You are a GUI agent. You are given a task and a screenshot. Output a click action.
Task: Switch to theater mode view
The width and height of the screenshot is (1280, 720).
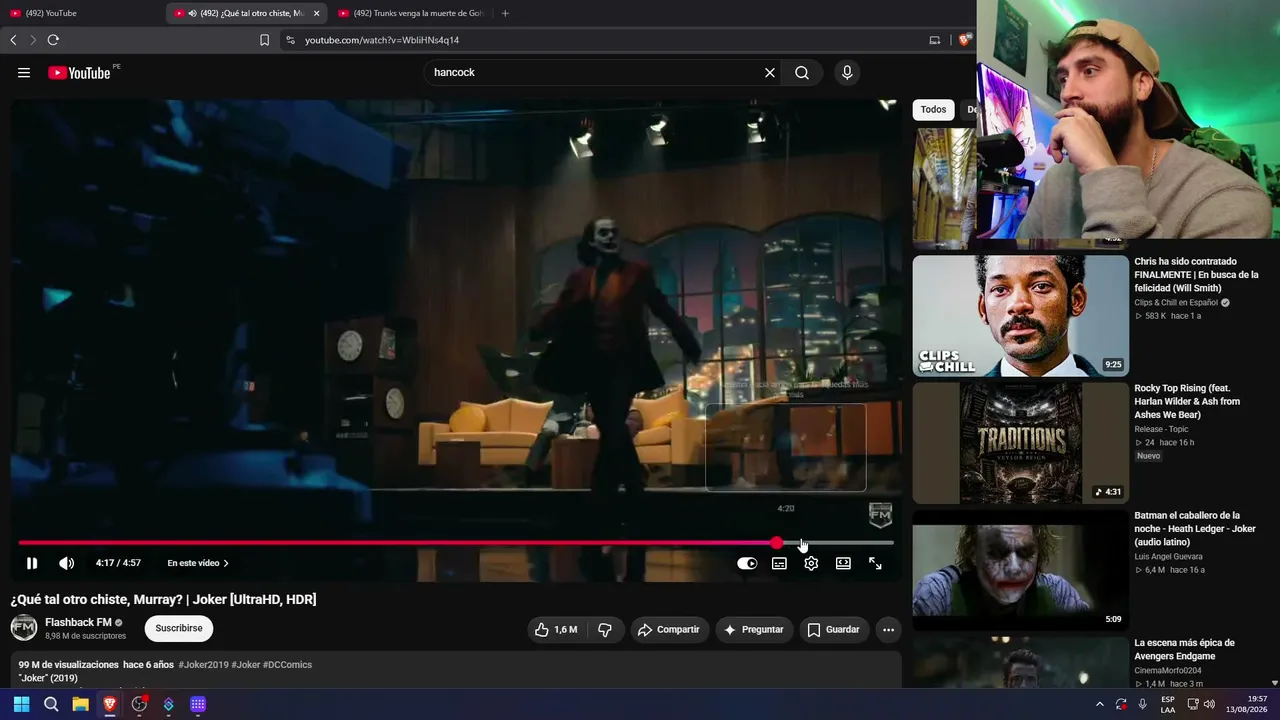pos(843,564)
